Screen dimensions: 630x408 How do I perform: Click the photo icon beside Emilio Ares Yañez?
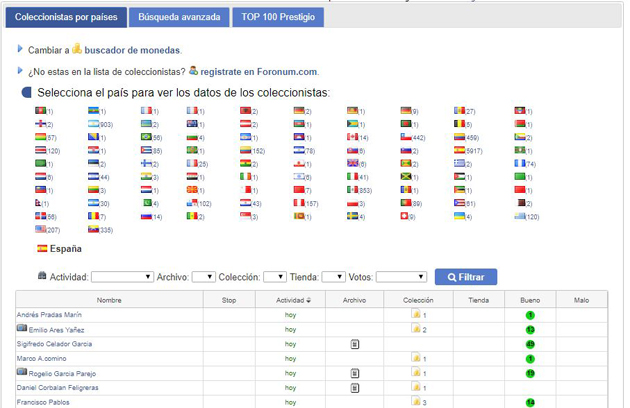coord(22,328)
